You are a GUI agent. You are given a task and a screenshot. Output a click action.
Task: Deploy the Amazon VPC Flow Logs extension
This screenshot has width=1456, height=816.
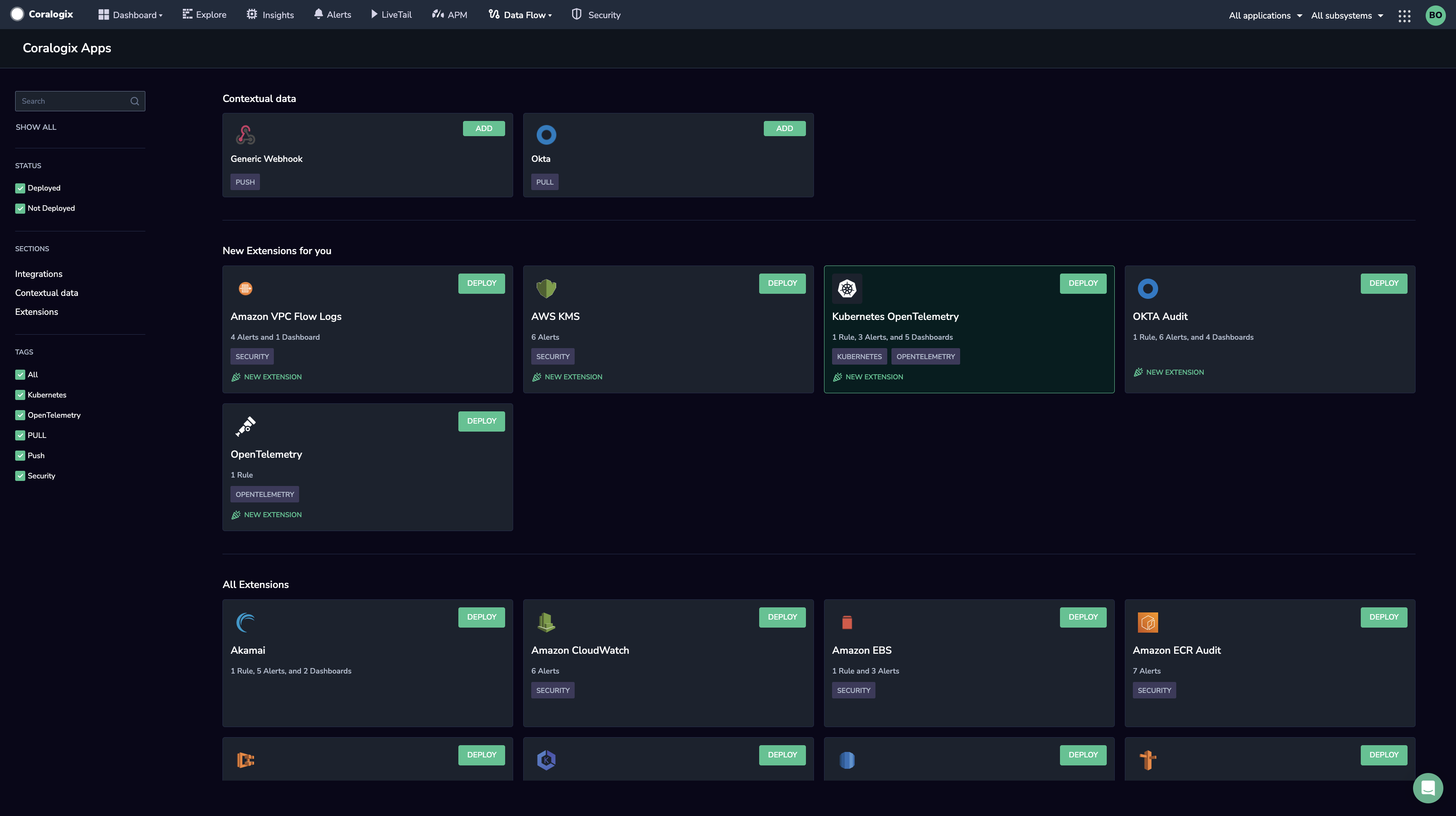pyautogui.click(x=482, y=283)
